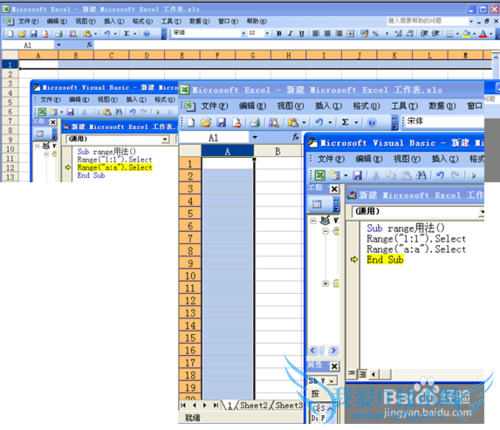Toggle Italic in top Excel toolbar
The height and width of the screenshot is (430, 500).
tap(290, 33)
